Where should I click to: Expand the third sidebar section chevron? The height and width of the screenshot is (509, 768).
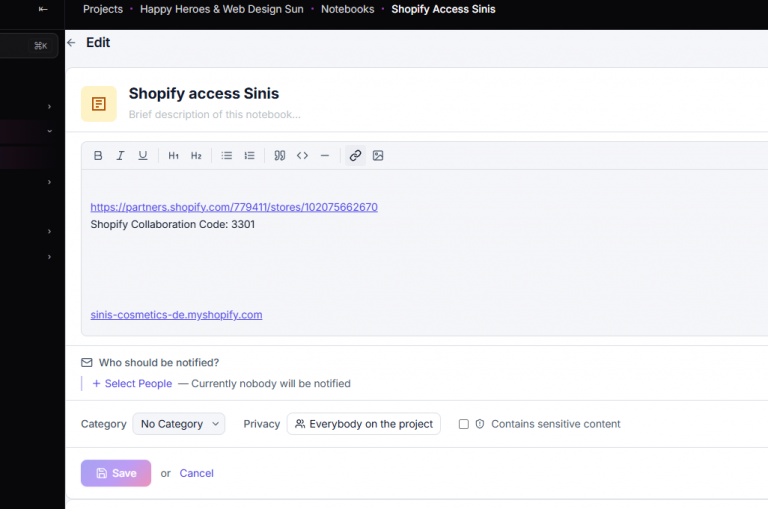coord(49,182)
